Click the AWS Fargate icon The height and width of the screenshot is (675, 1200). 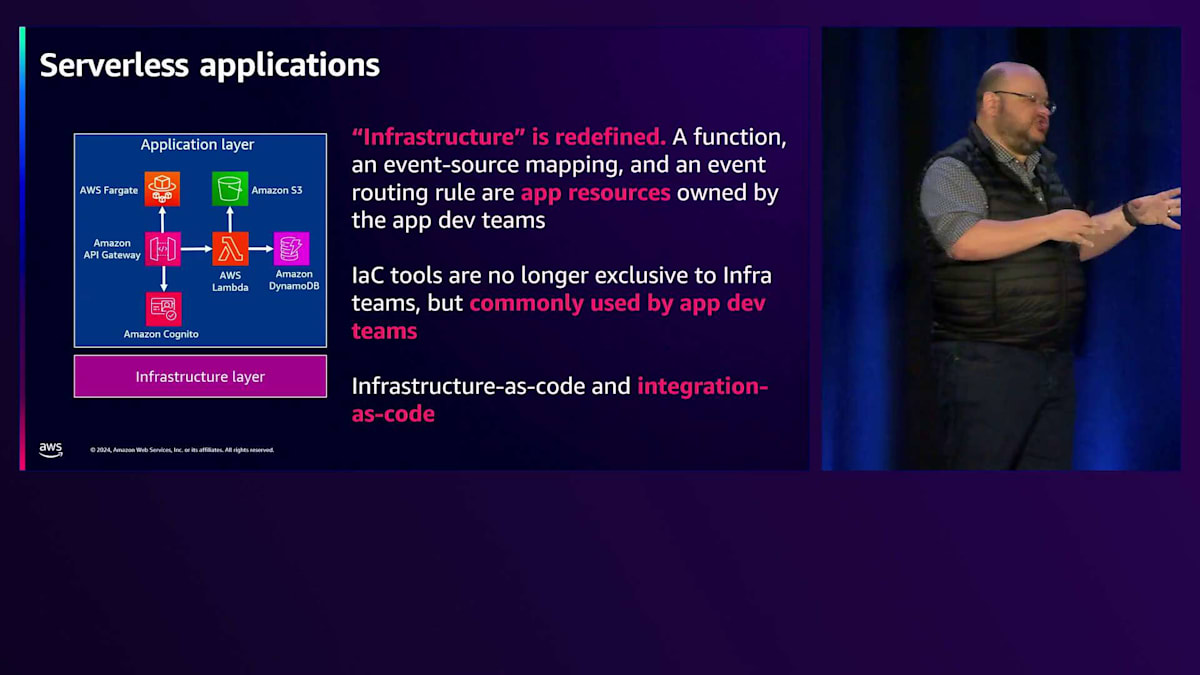(x=162, y=188)
